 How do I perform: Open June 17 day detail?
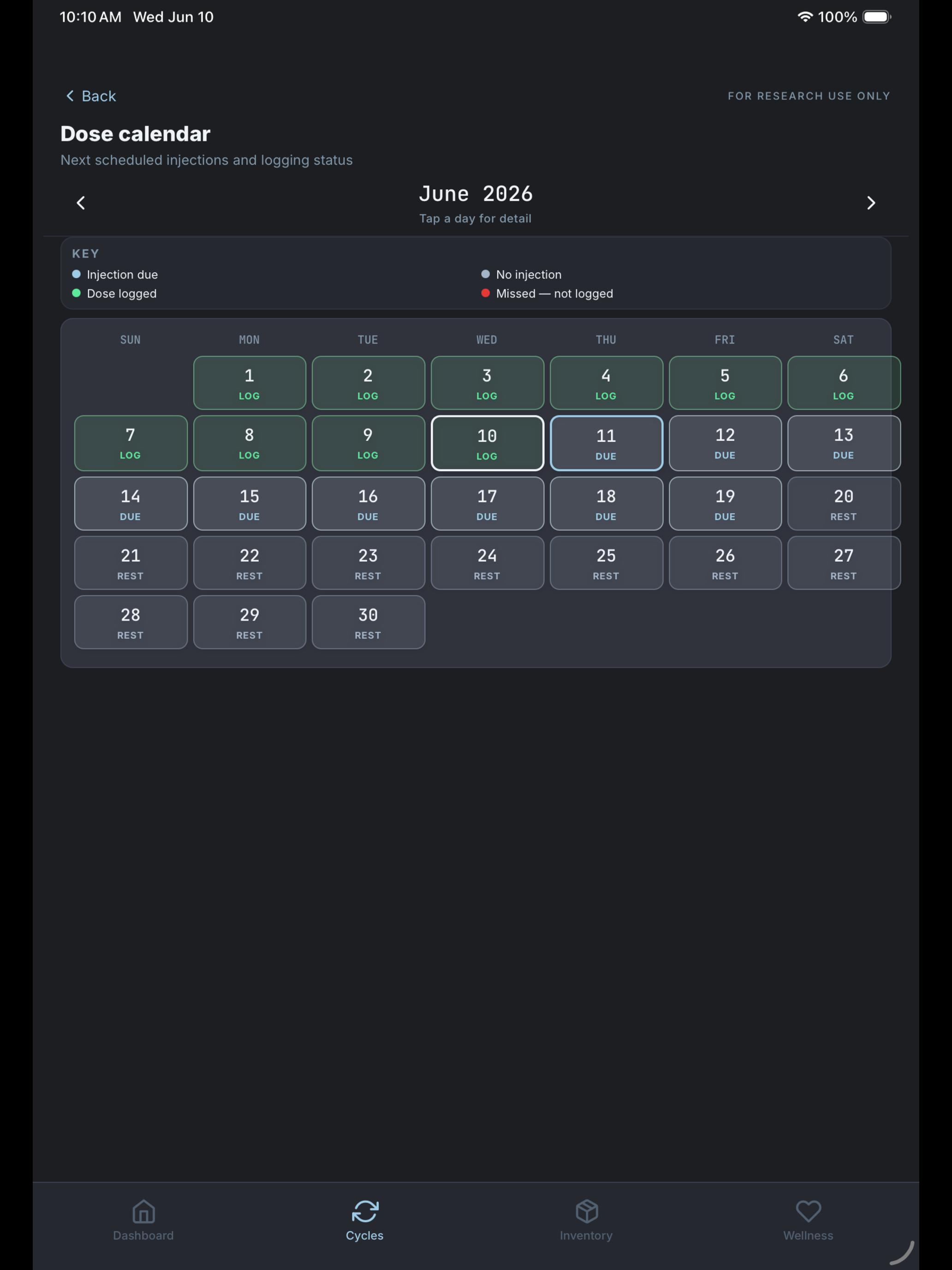click(487, 503)
